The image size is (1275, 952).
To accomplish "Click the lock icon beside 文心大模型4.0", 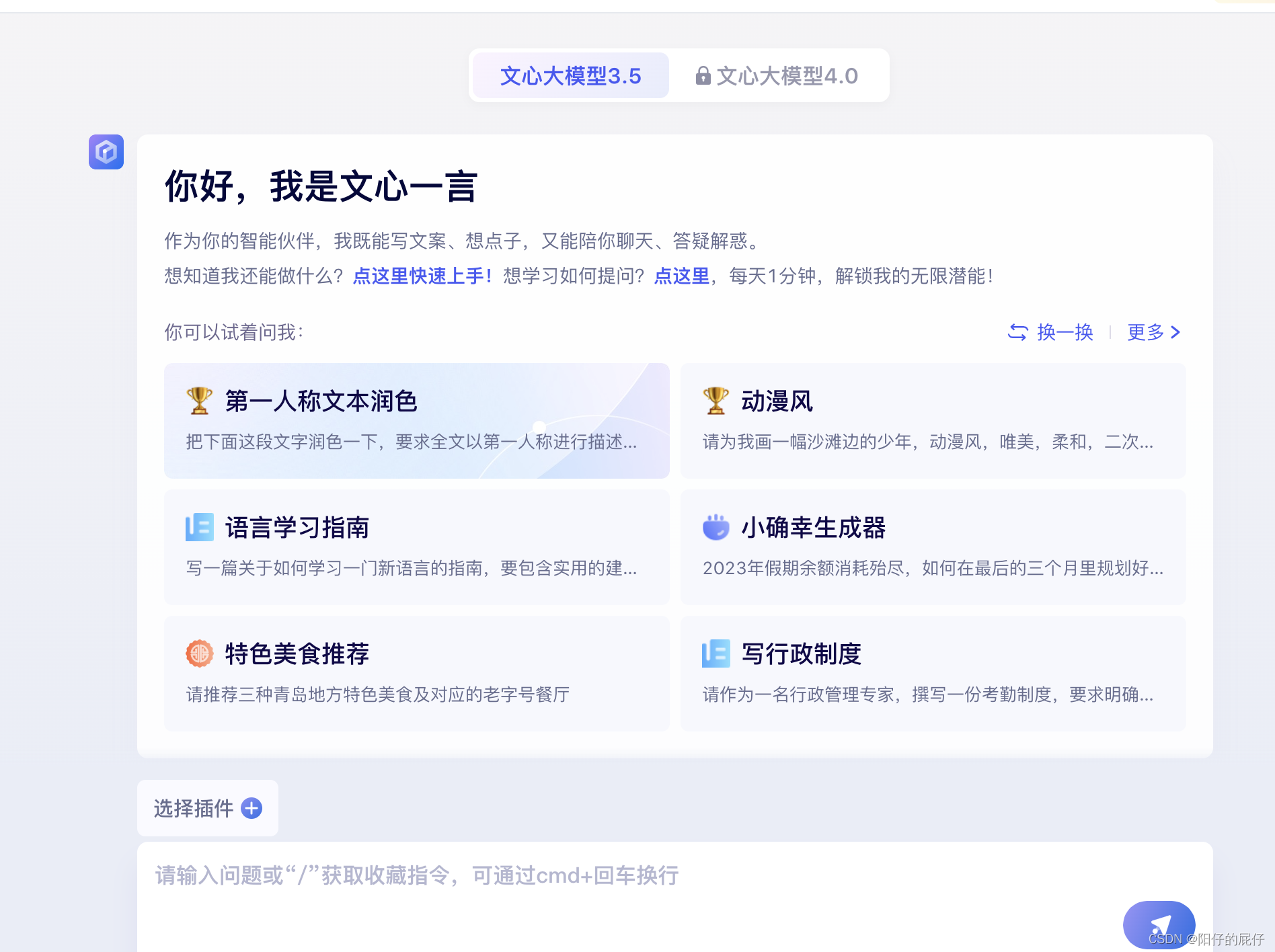I will tap(703, 75).
